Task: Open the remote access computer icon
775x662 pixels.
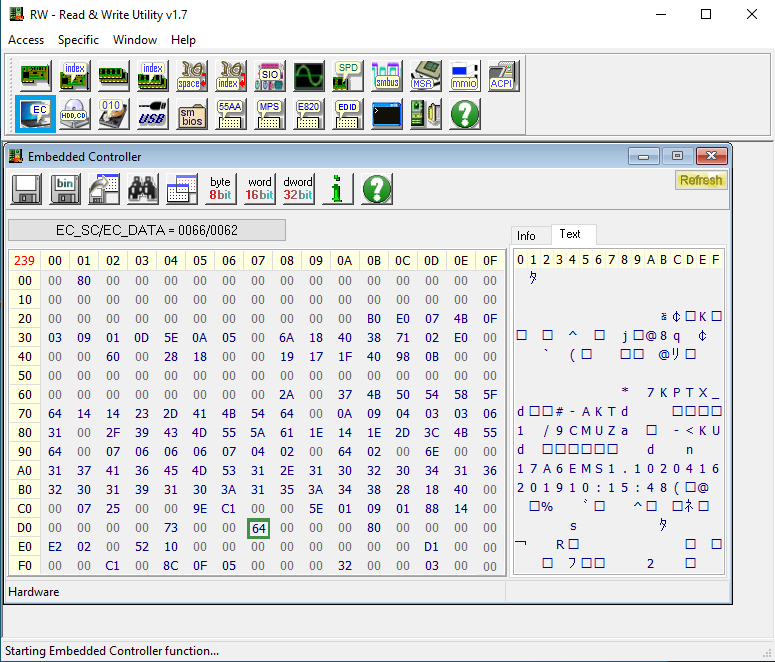Action: pyautogui.click(x=426, y=114)
